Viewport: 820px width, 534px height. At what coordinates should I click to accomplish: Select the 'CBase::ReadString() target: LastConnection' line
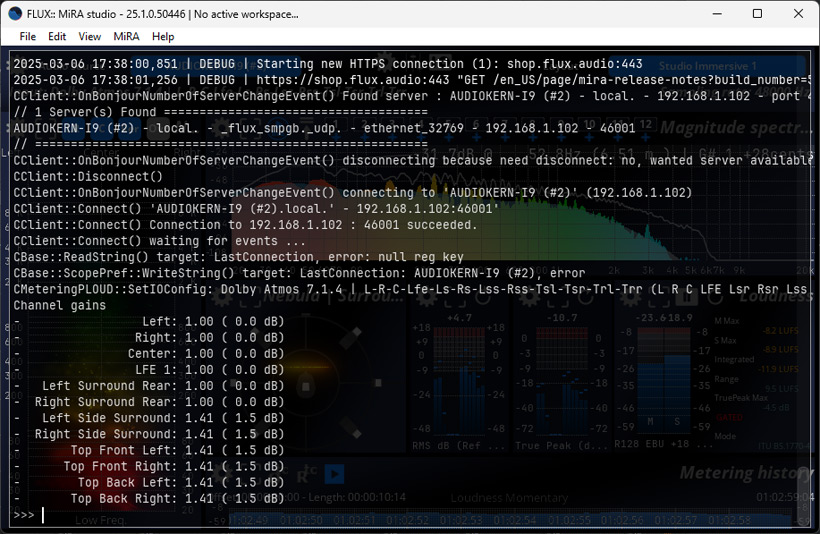[x=238, y=257]
